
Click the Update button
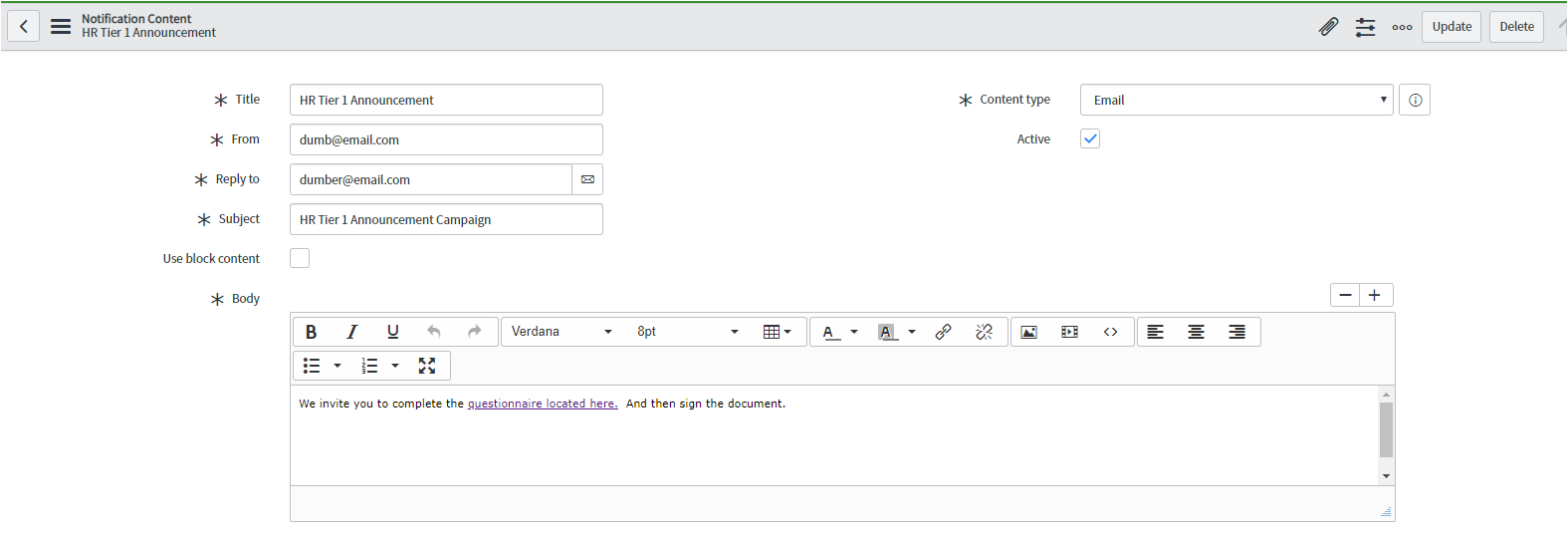[1452, 27]
